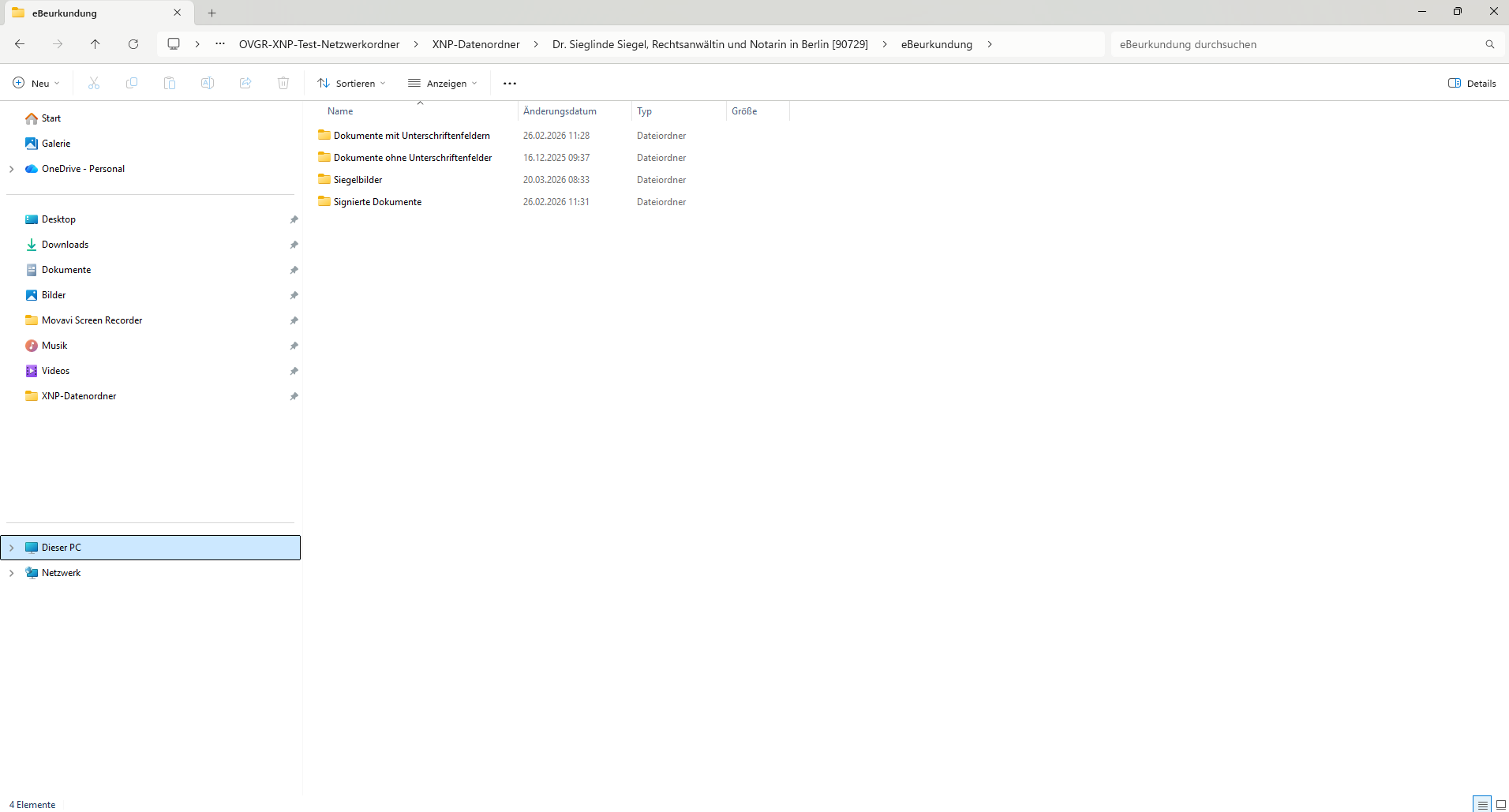Screen dimensions: 1509x812
Task: Switch to large thumbnails view in status bar
Action: 1500,804
